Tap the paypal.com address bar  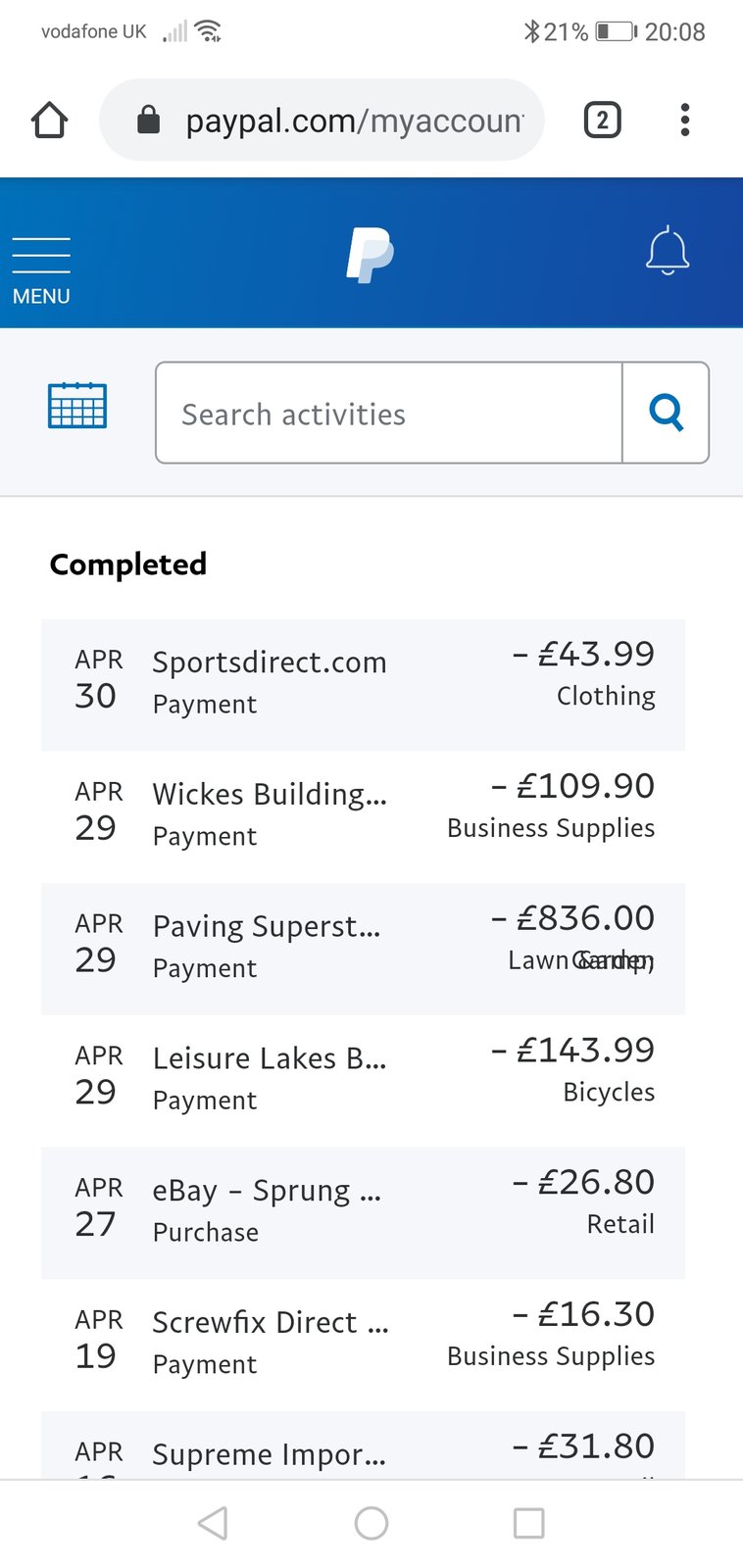click(322, 121)
